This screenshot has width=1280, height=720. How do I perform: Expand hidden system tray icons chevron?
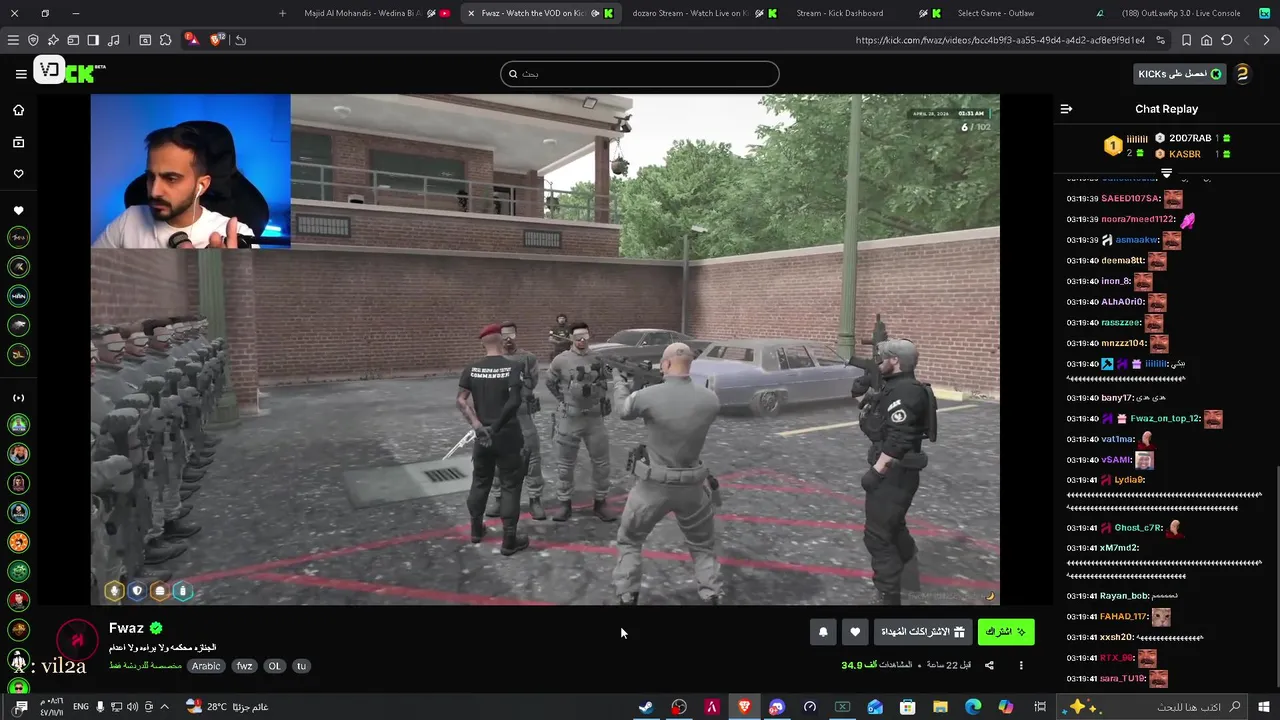pyautogui.click(x=164, y=707)
